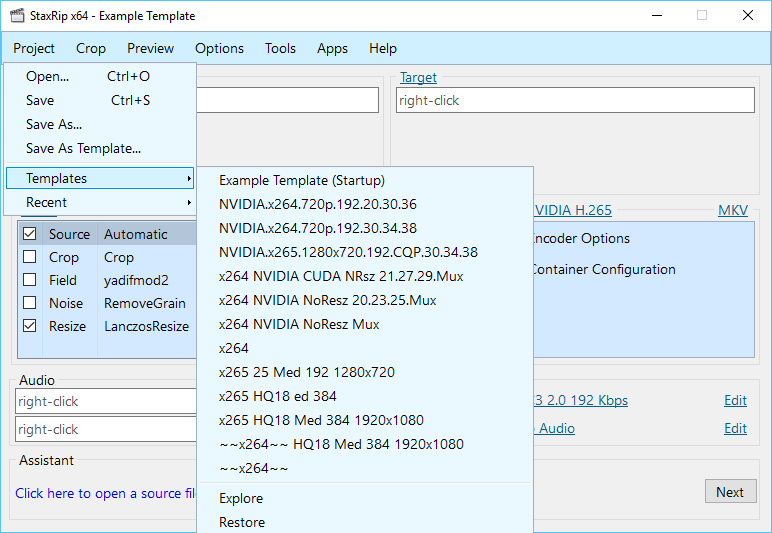772x533 pixels.
Task: Click Restore in templates submenu
Action: [365, 522]
